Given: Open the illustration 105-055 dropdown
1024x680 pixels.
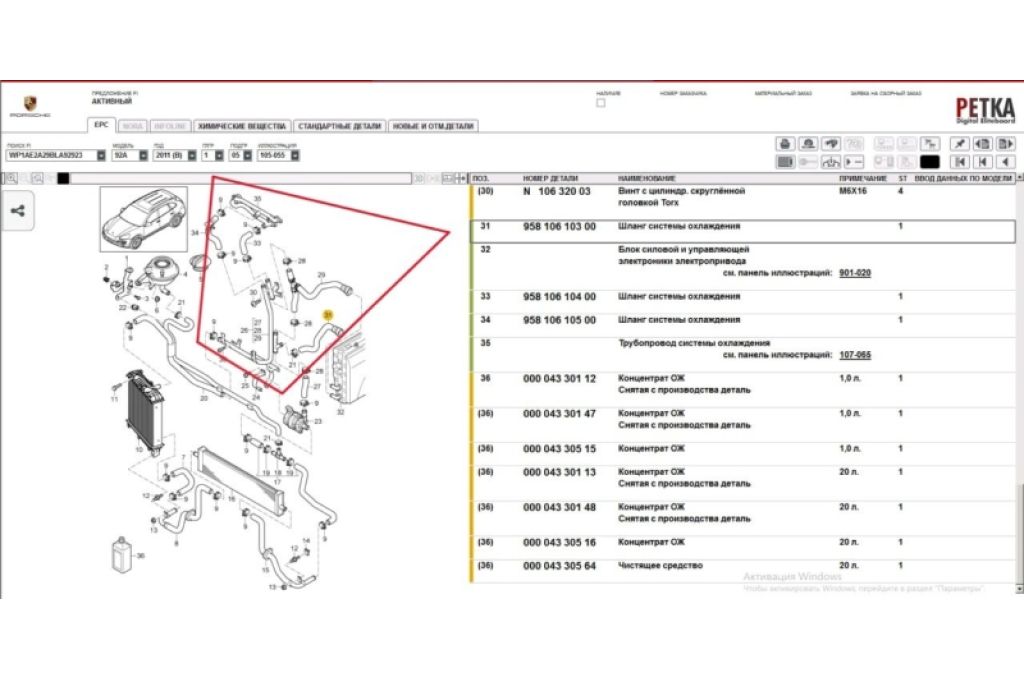Looking at the screenshot, I should (x=295, y=155).
